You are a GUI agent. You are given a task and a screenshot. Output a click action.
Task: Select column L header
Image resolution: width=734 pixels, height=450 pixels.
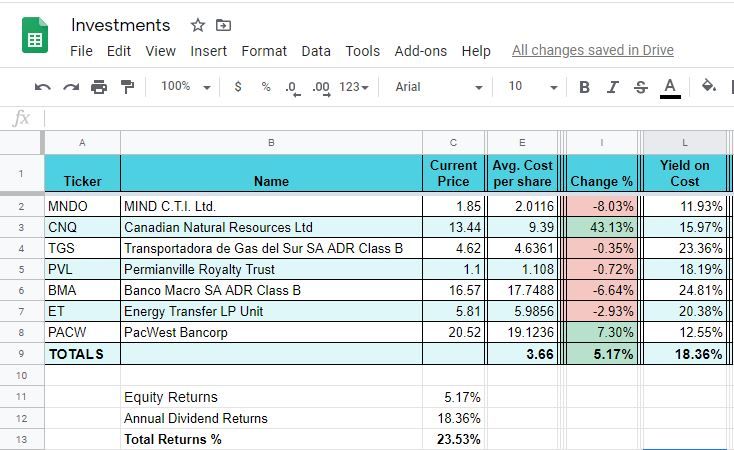tap(685, 143)
